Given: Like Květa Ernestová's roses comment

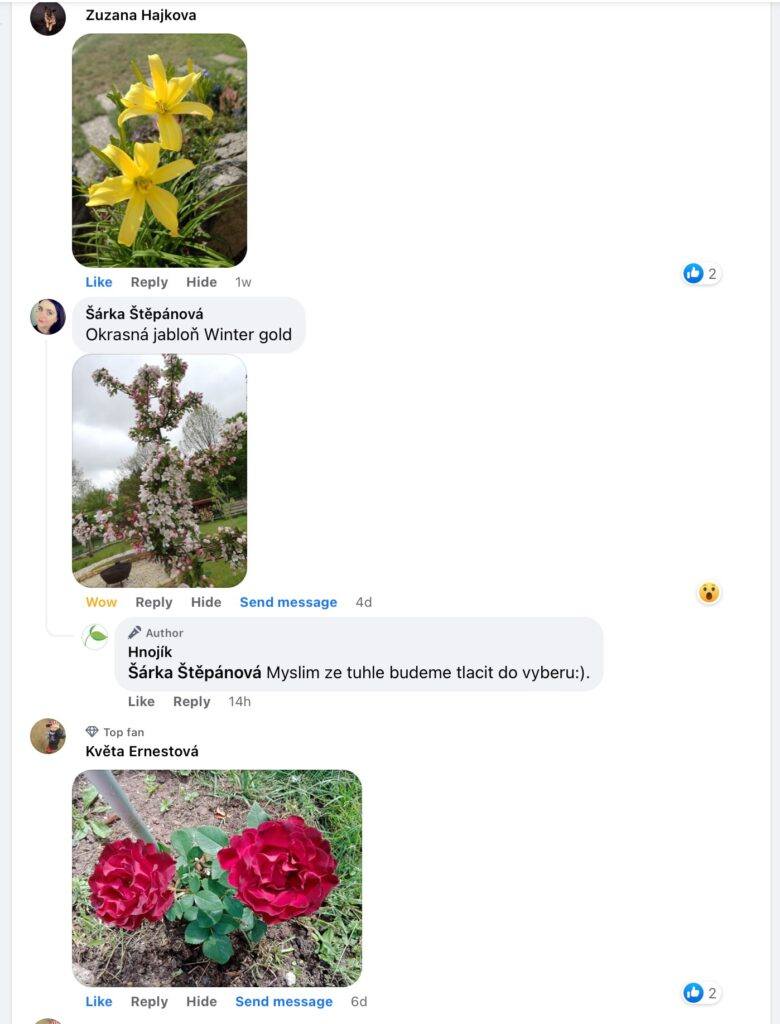Looking at the screenshot, I should point(99,1001).
